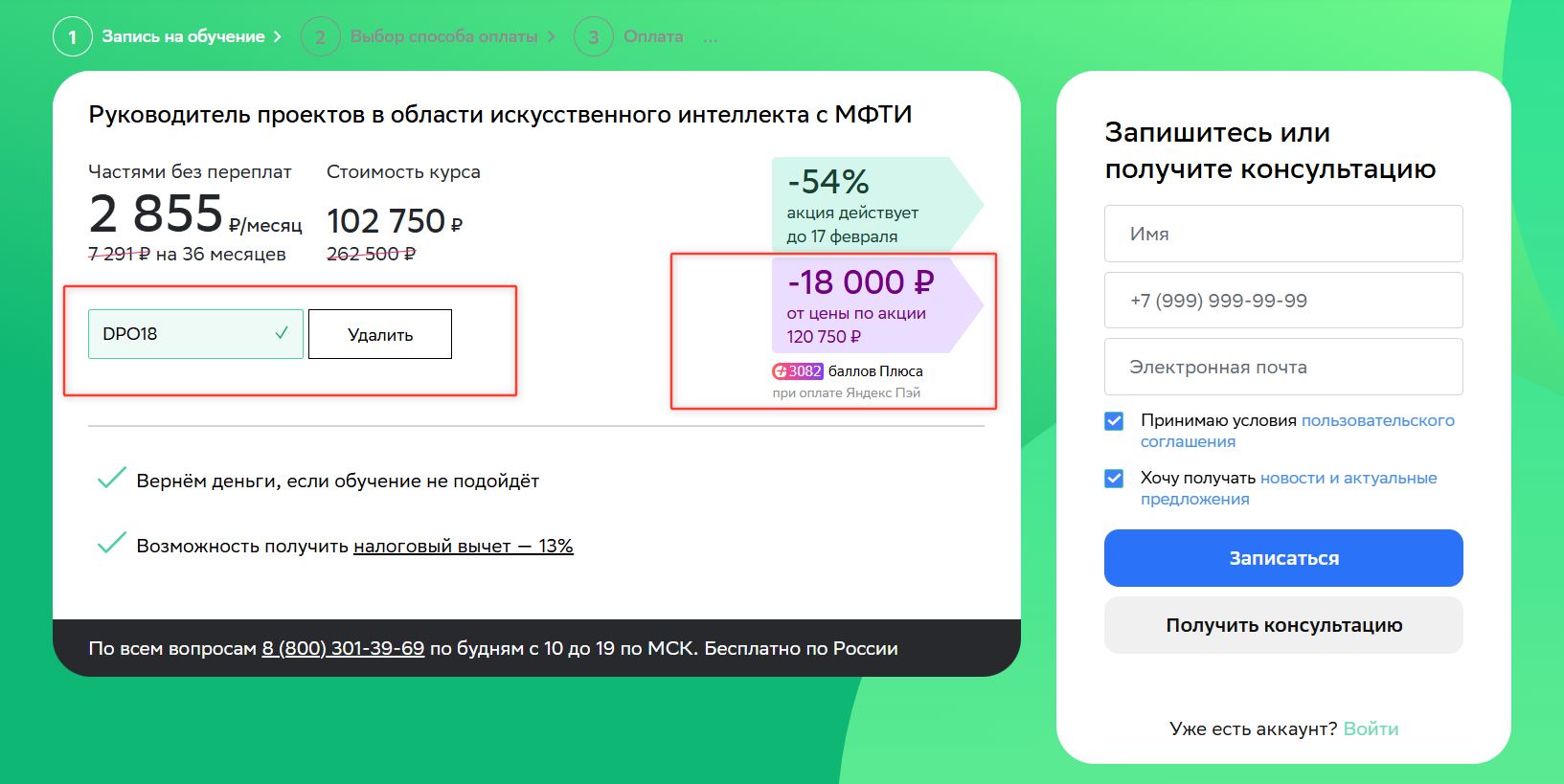Viewport: 1564px width, 784px height.
Task: Click the promo code applied checkmark
Action: point(282,333)
